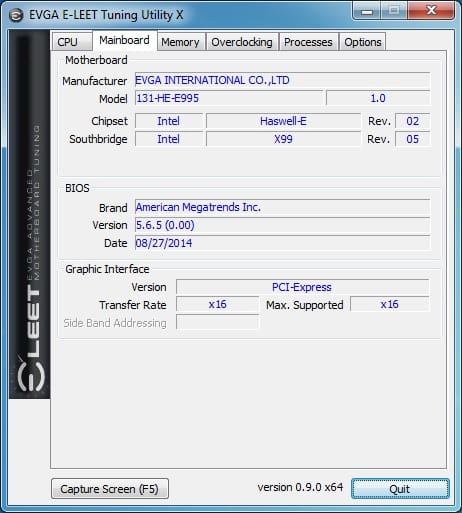Go to the Overclocking tab

pos(242,42)
